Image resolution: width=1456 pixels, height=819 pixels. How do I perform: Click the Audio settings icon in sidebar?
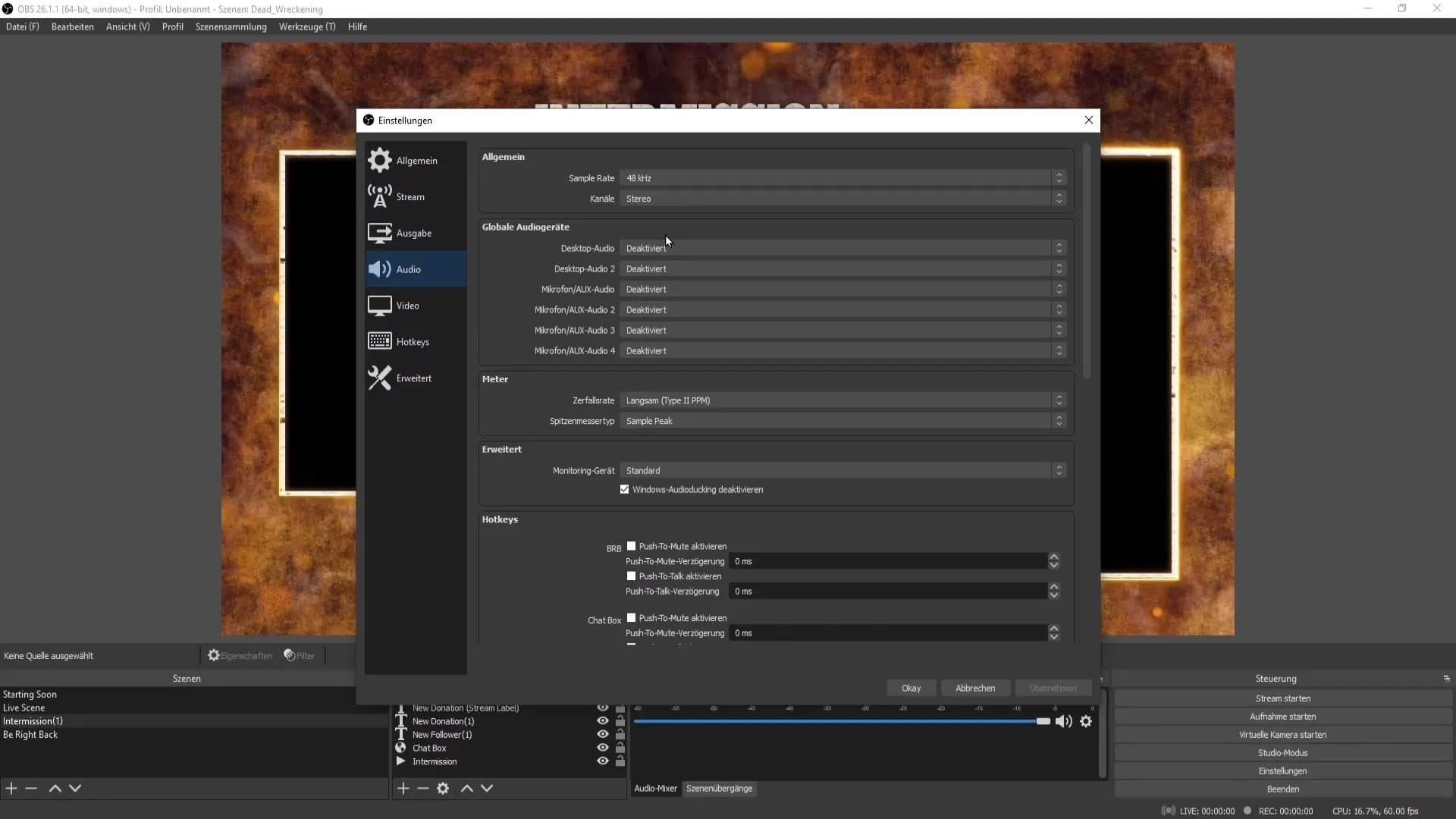[379, 269]
